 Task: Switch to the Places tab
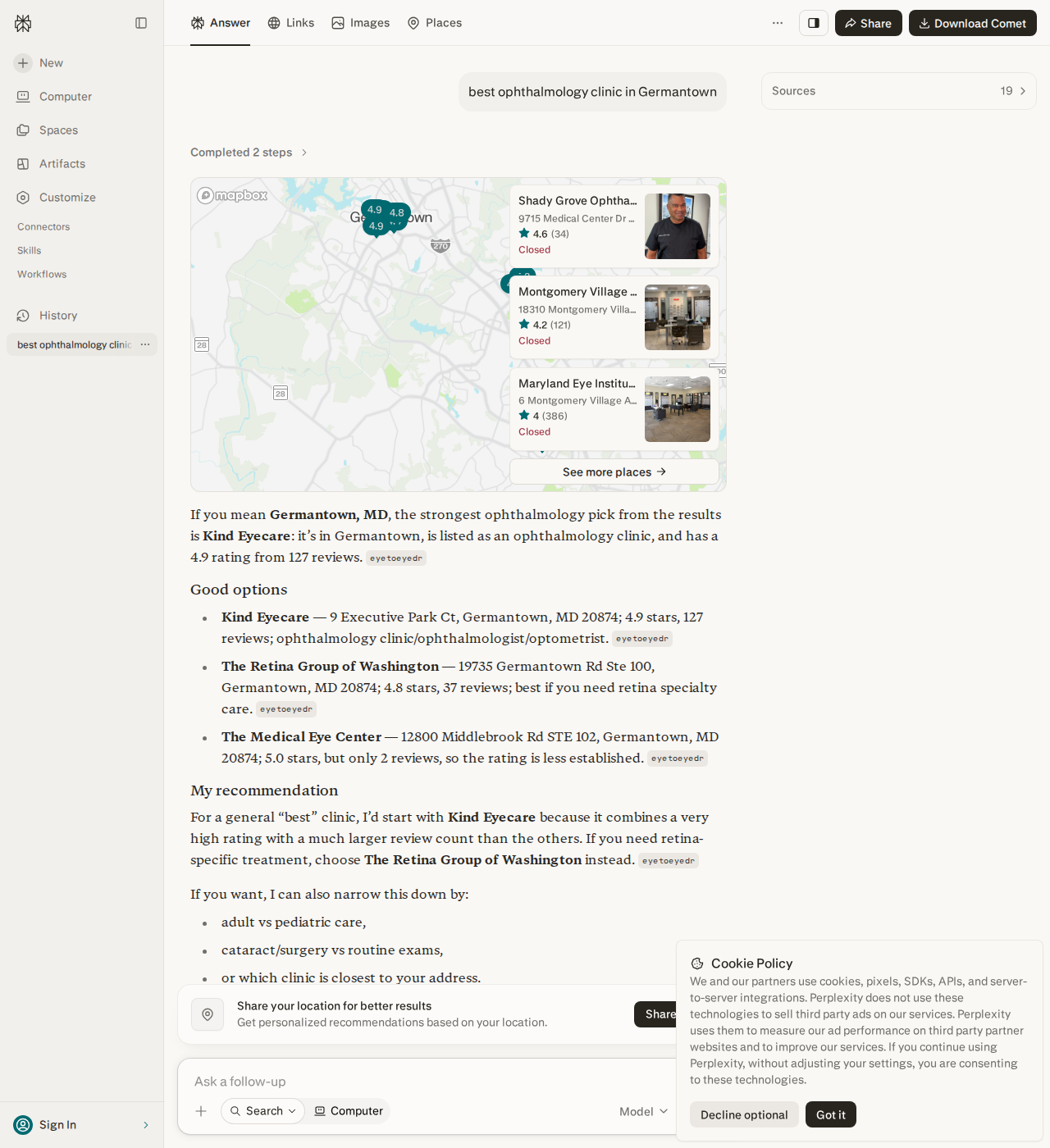[435, 23]
